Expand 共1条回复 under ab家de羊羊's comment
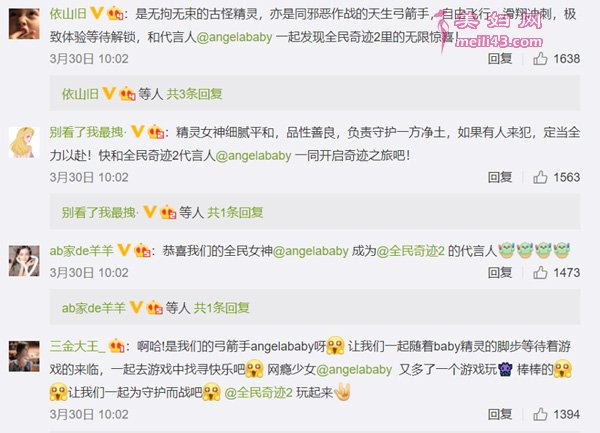 point(222,308)
